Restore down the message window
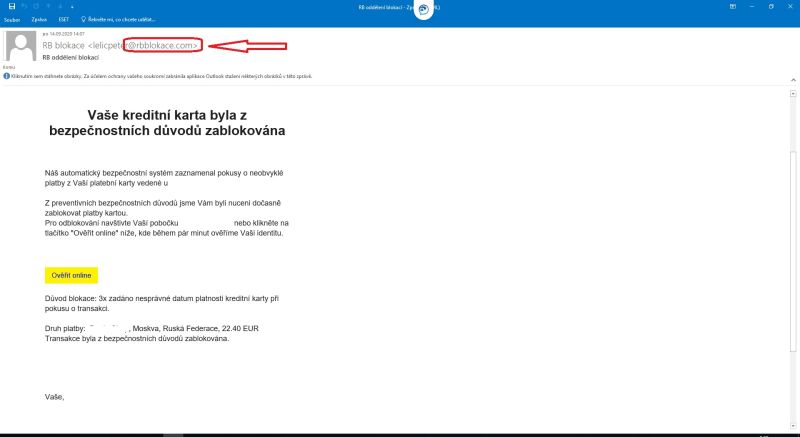 (x=771, y=7)
